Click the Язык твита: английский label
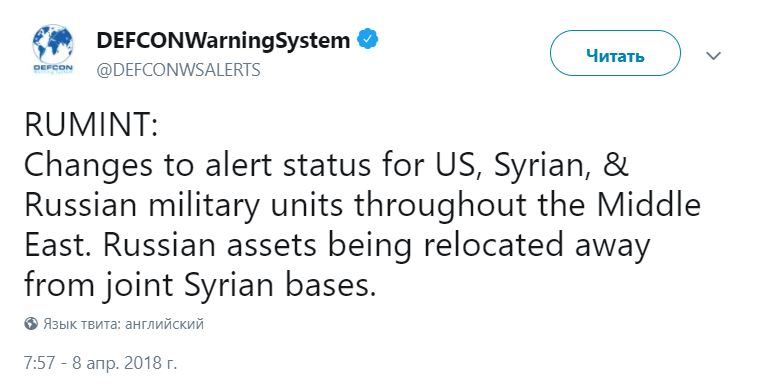 (x=124, y=323)
